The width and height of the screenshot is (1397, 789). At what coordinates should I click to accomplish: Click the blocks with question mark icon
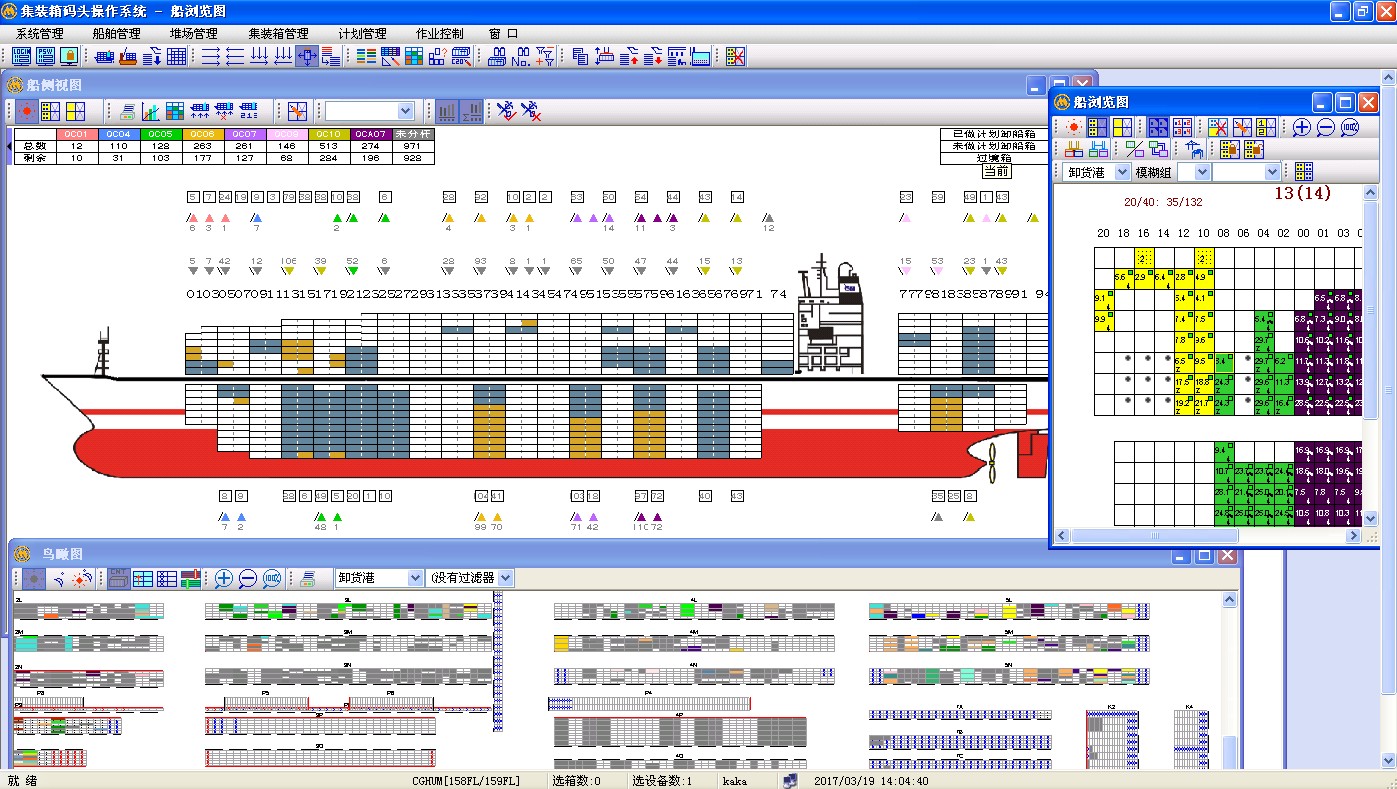point(438,56)
